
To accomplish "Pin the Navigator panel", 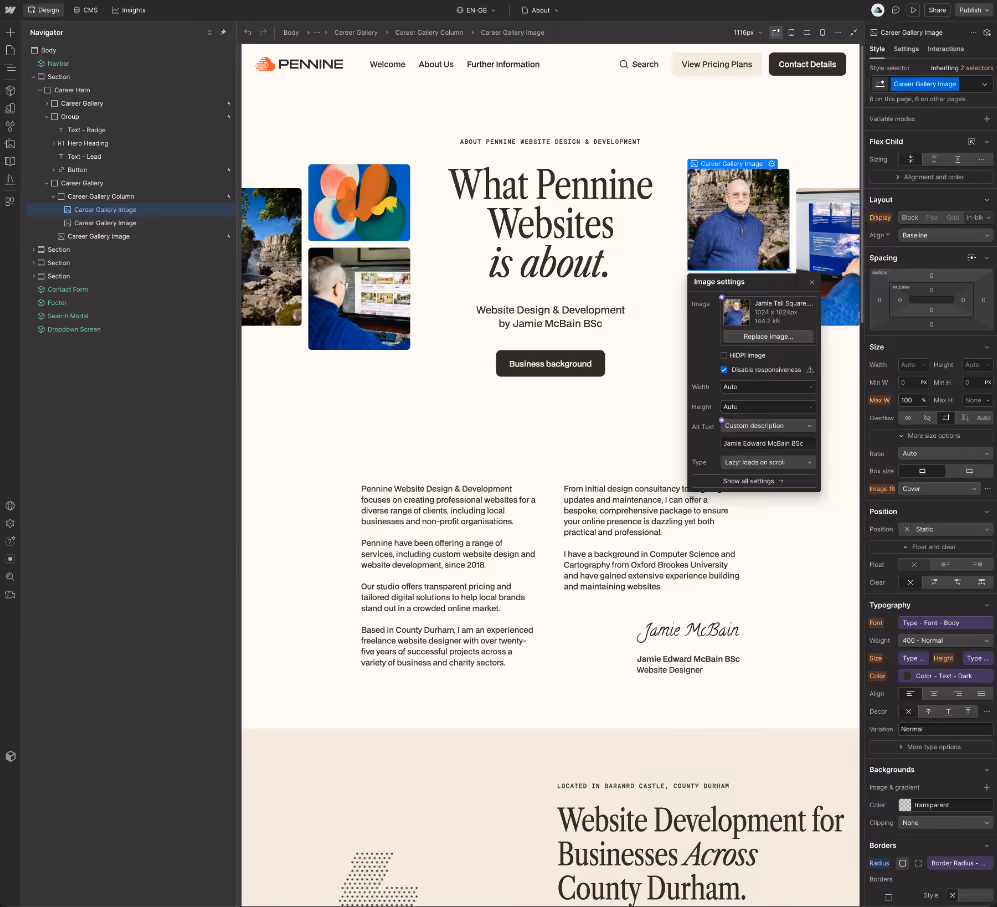I will (223, 32).
